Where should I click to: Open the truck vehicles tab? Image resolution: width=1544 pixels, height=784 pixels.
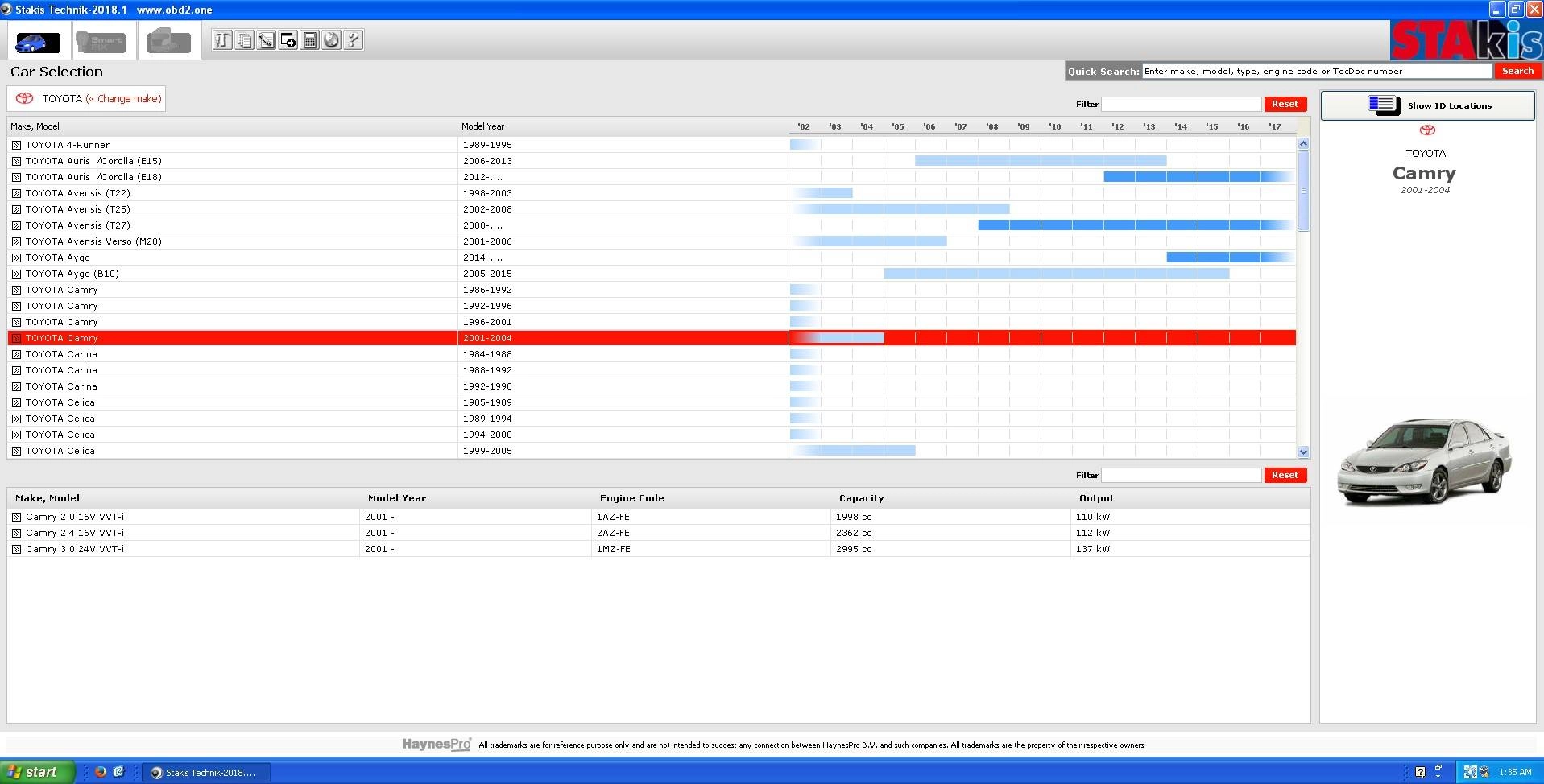(x=168, y=41)
